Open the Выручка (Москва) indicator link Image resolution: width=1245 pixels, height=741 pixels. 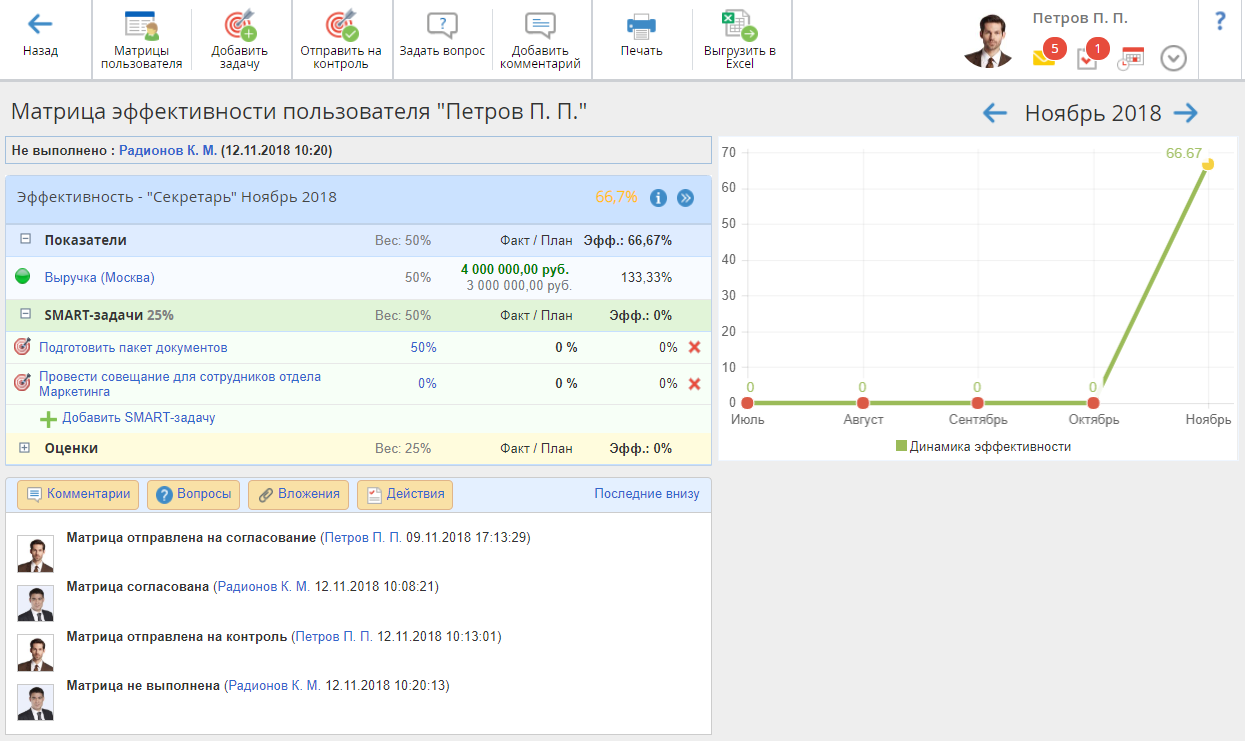pos(99,277)
